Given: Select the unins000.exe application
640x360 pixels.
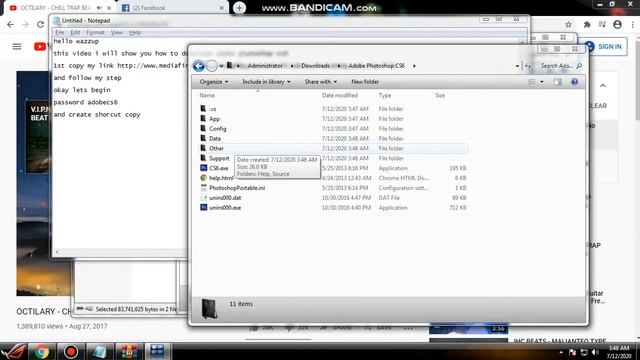Looking at the screenshot, I should tap(225, 208).
